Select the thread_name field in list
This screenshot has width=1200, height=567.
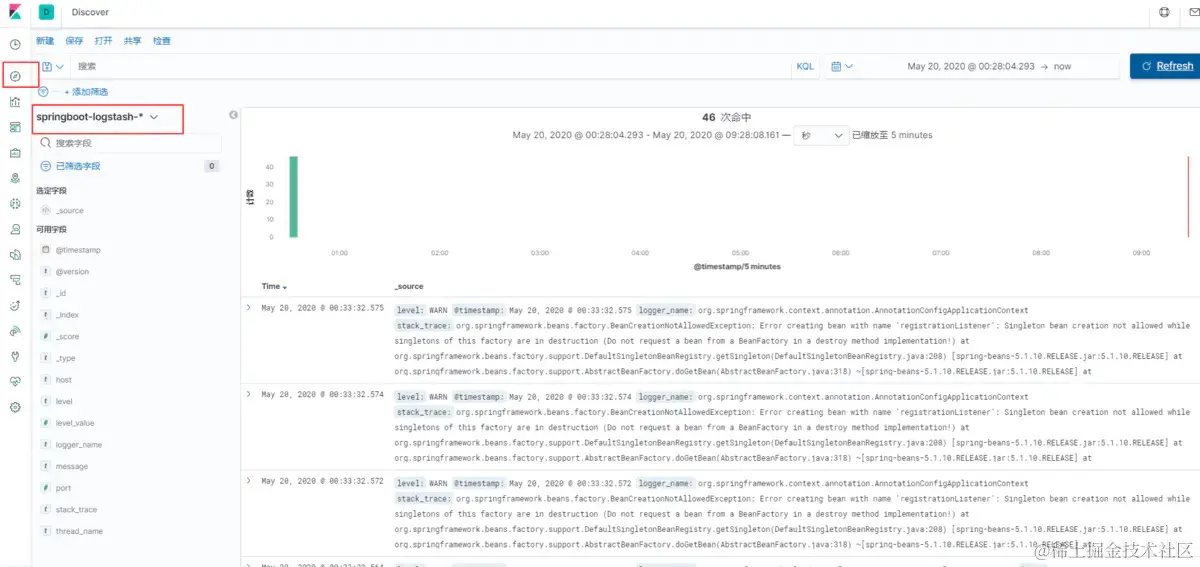pos(79,531)
